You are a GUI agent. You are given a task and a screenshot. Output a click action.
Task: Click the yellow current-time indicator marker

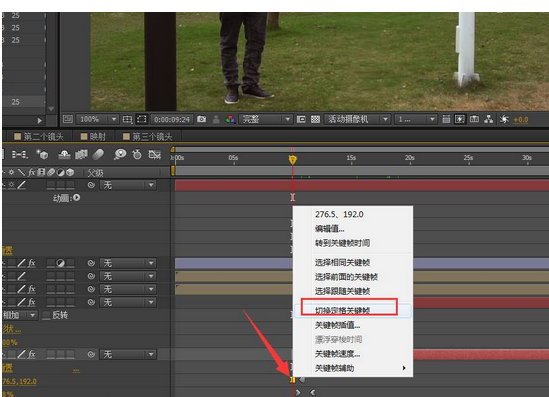[293, 160]
